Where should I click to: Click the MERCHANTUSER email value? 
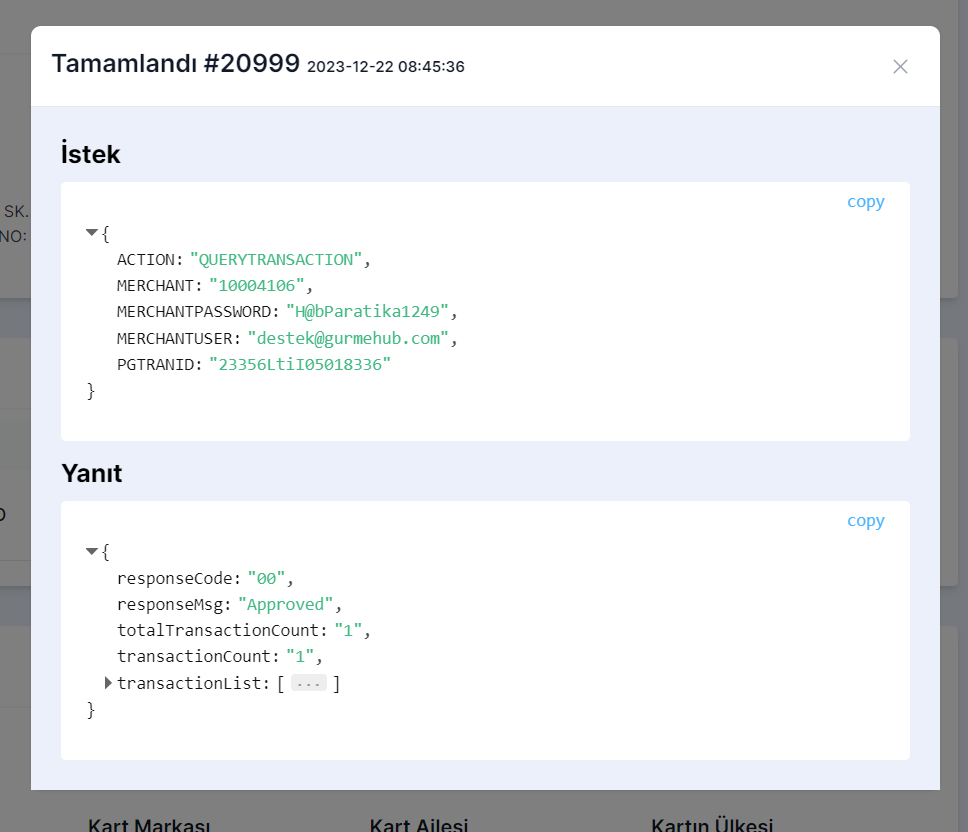348,338
